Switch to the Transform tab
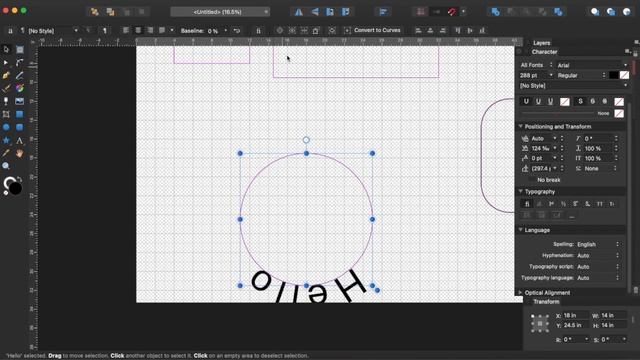 [546, 302]
